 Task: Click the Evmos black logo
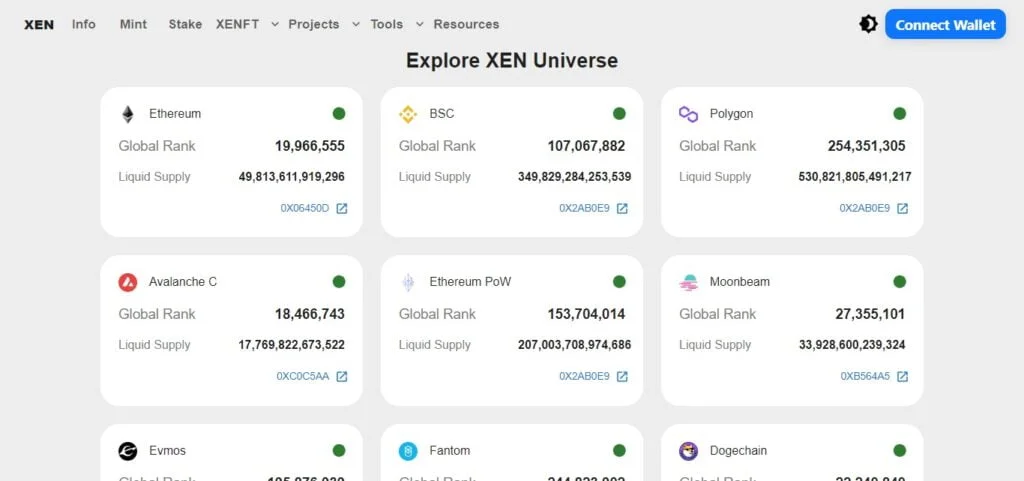pos(127,451)
